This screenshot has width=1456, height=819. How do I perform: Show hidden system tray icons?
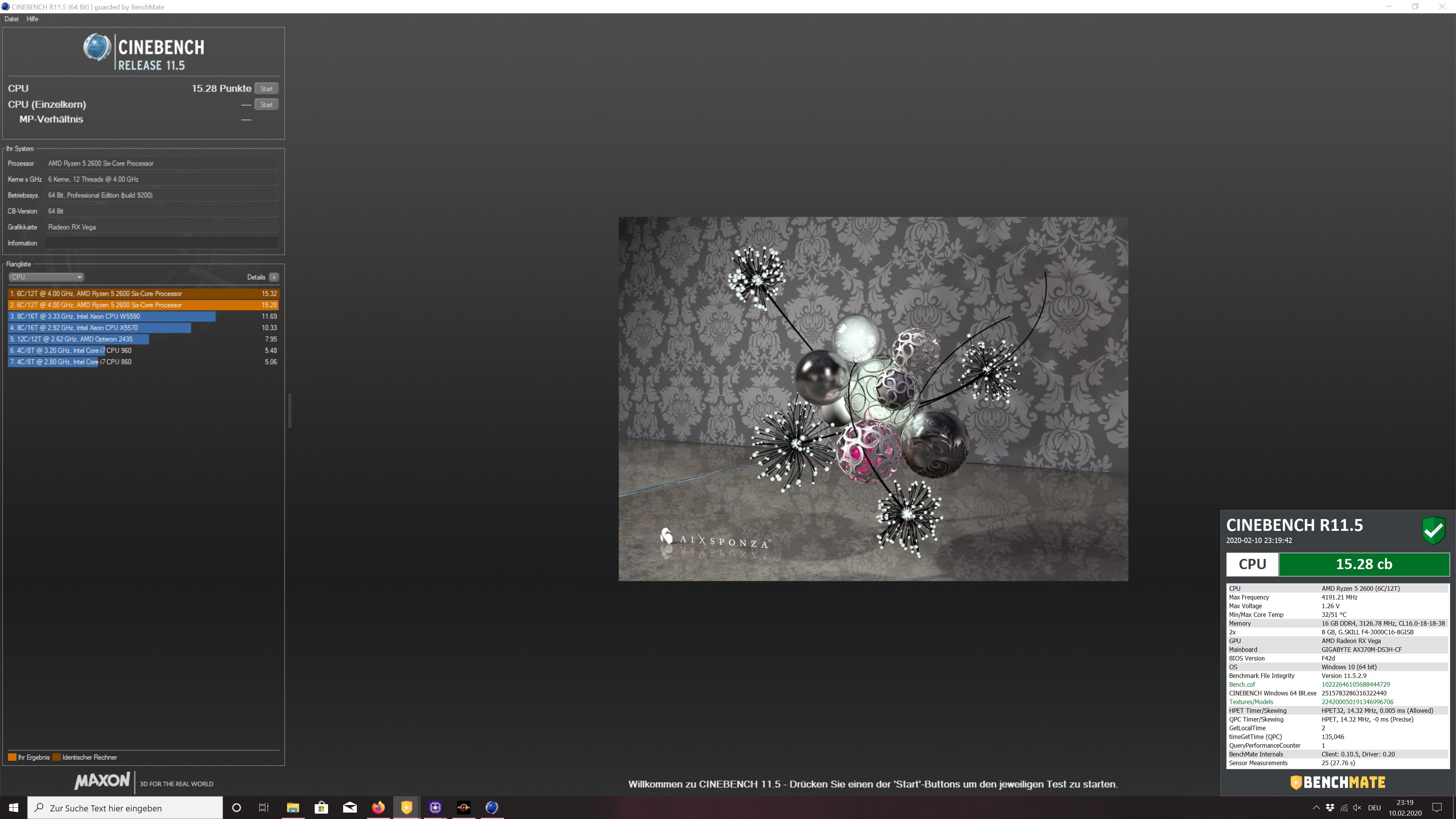tap(1316, 808)
